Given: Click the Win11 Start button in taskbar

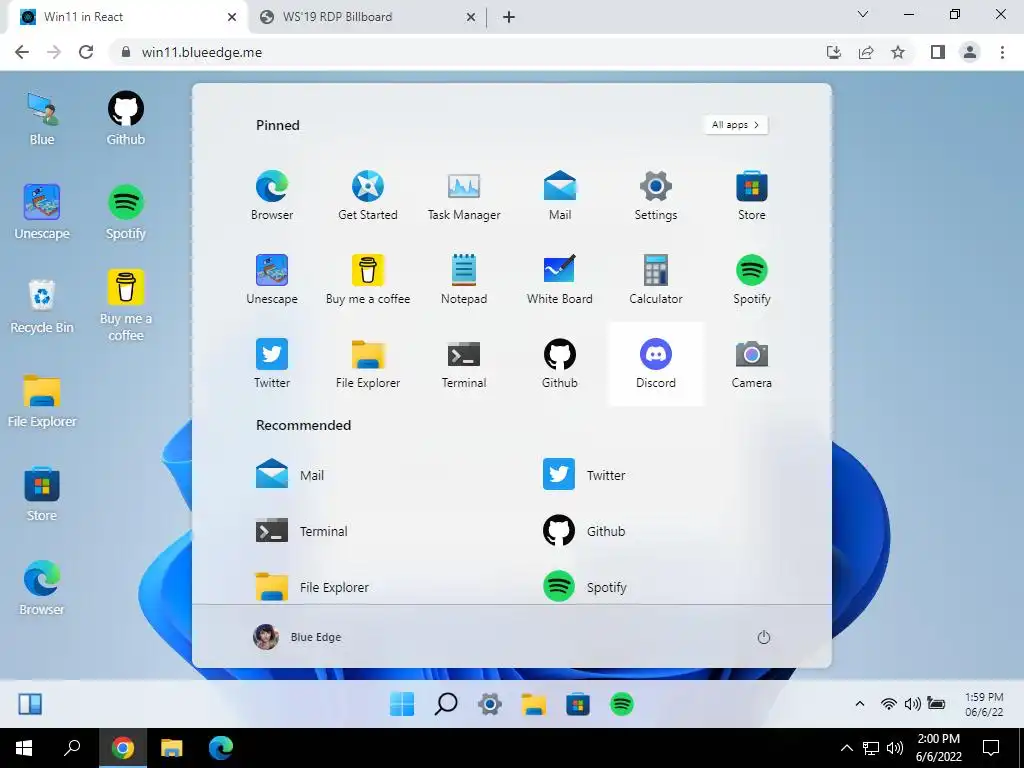Looking at the screenshot, I should tap(402, 704).
